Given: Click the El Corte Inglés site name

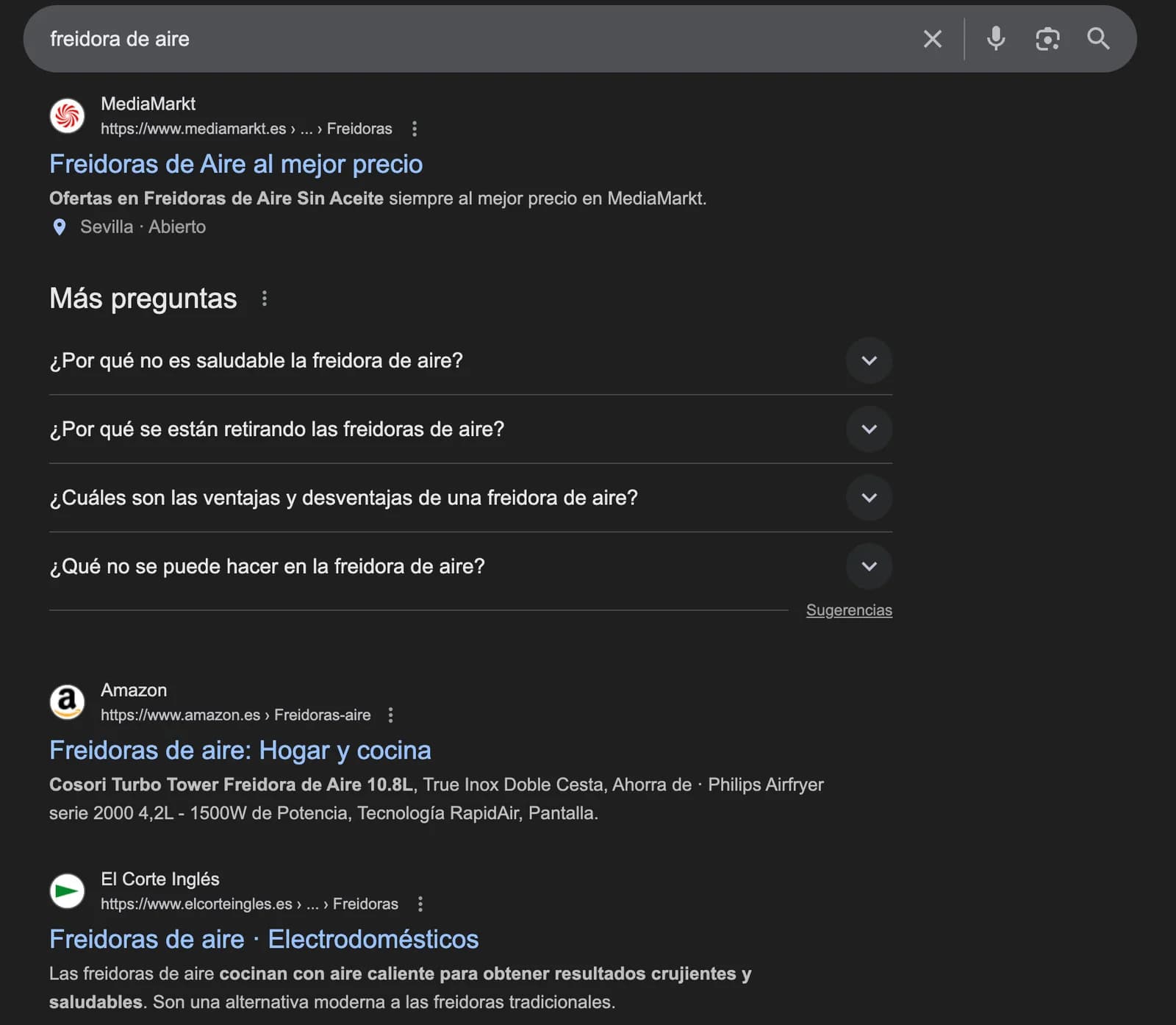Looking at the screenshot, I should pos(159,879).
